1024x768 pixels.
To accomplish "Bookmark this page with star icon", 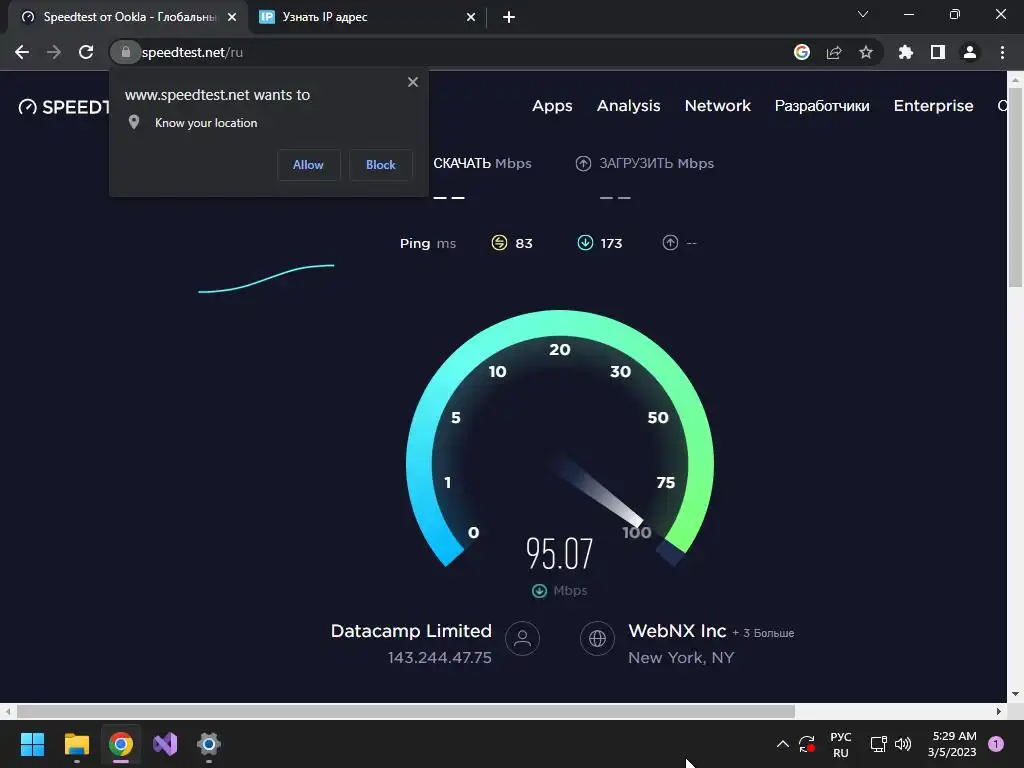I will [x=865, y=52].
